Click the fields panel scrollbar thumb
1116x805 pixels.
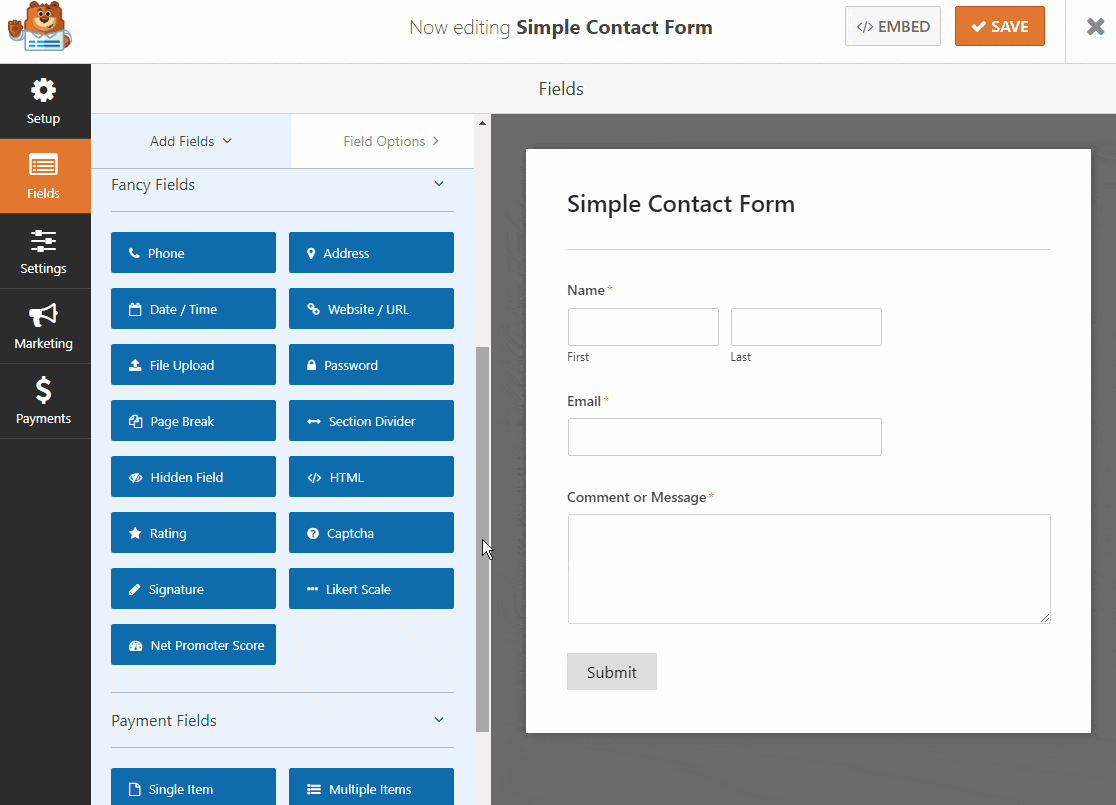point(483,540)
